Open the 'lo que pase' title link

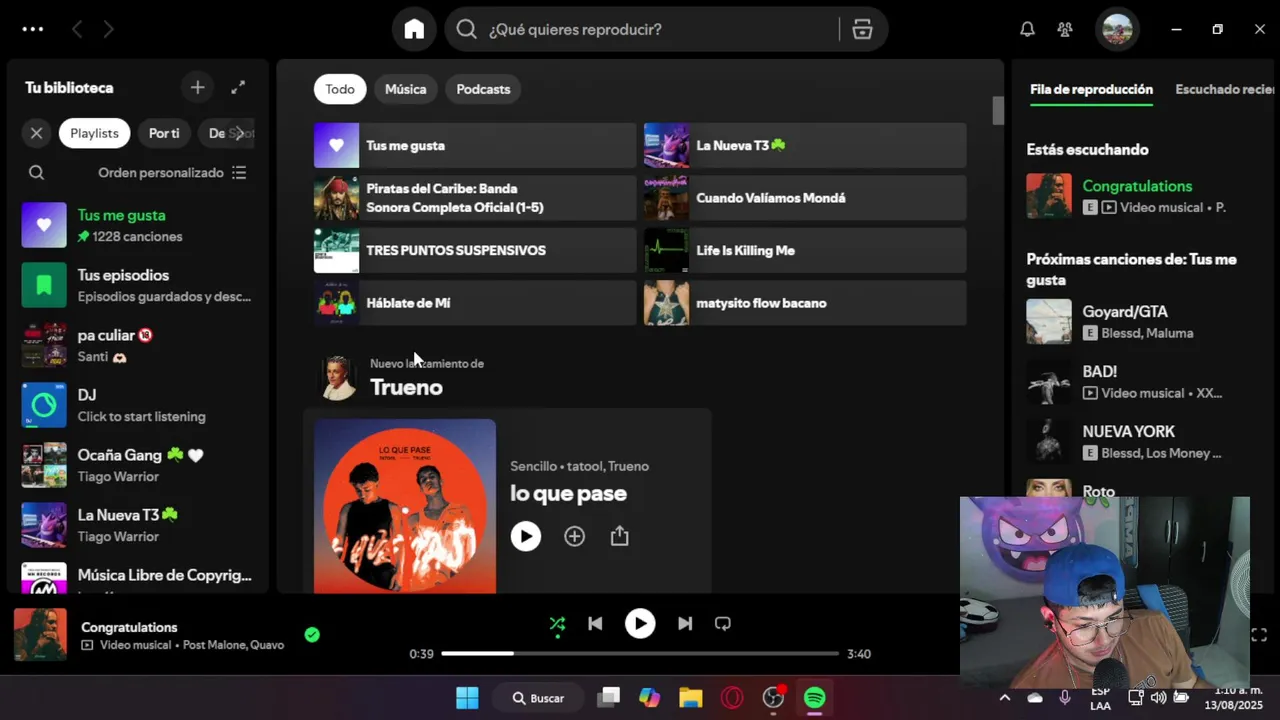point(568,493)
